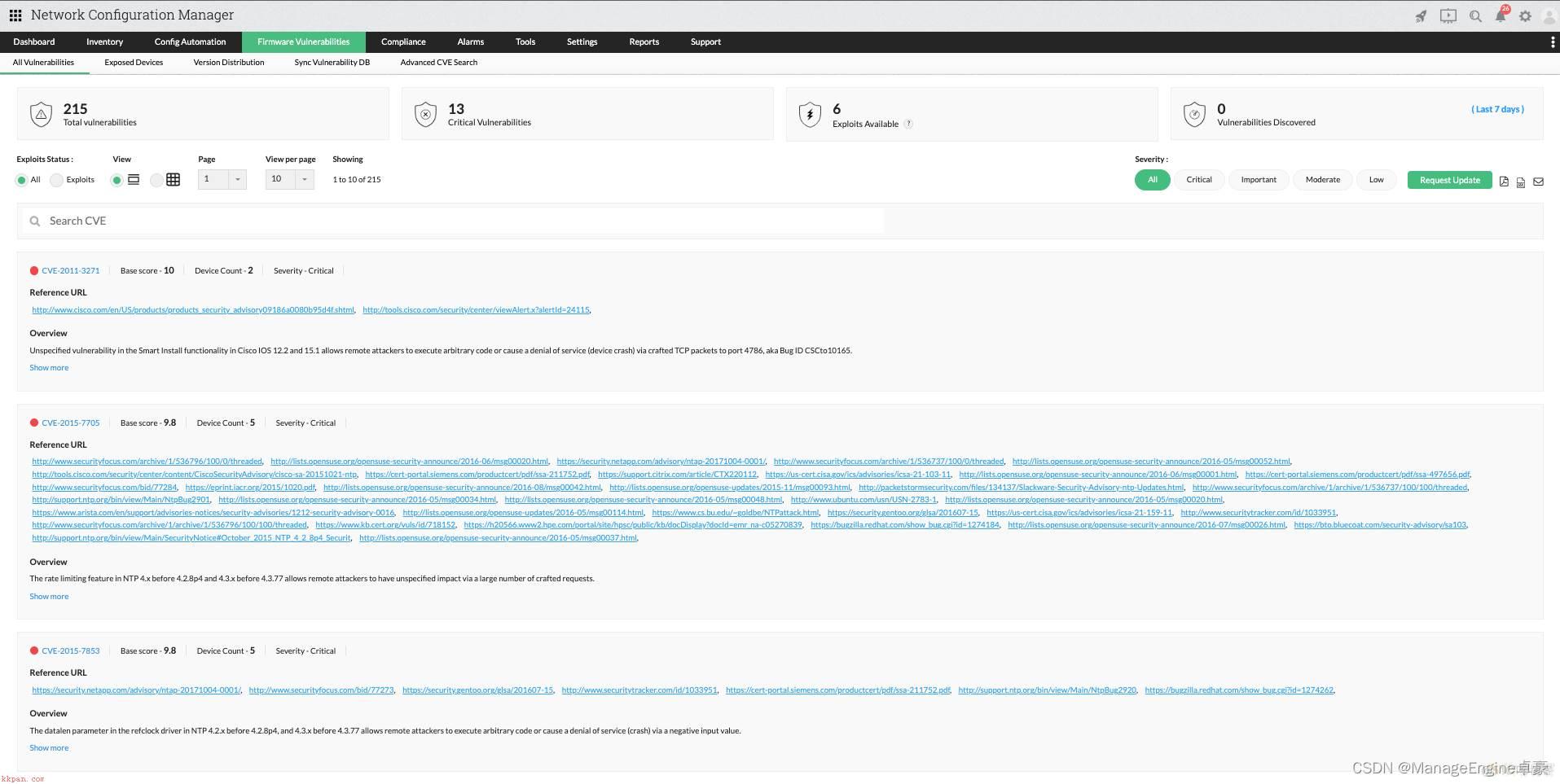This screenshot has width=1560, height=784.
Task: Filter severity by Moderate
Action: tap(1323, 180)
